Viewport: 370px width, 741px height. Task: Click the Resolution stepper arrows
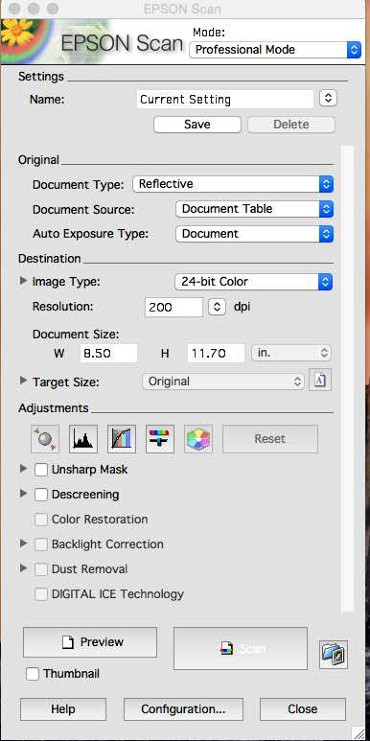216,307
